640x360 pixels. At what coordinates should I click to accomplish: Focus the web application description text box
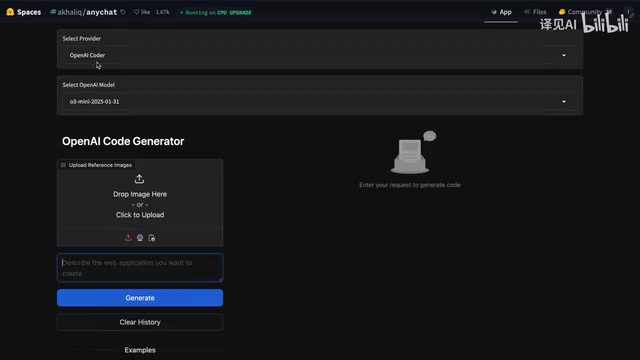(140, 268)
